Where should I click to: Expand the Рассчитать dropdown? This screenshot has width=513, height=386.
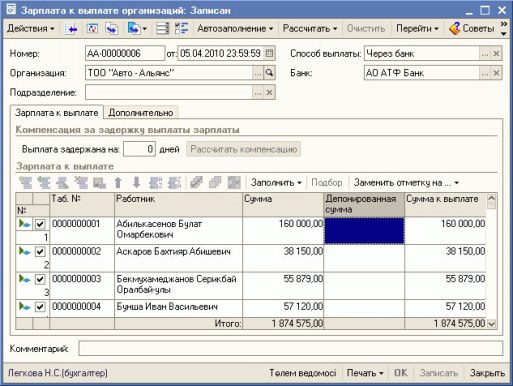tap(310, 29)
